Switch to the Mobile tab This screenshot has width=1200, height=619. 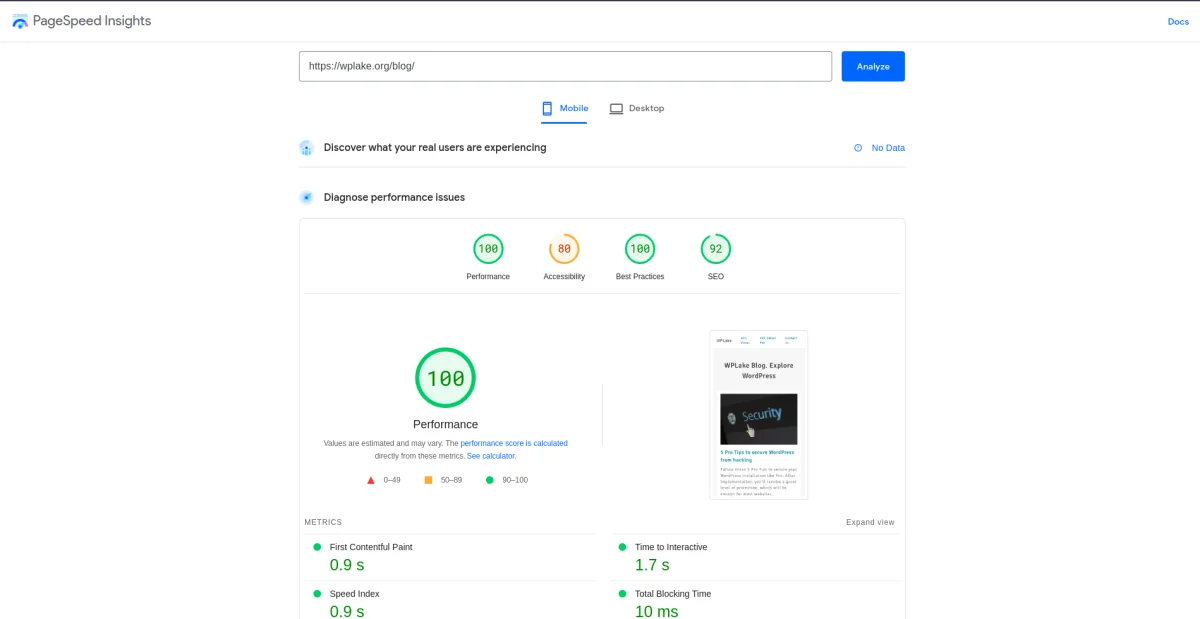click(x=564, y=108)
